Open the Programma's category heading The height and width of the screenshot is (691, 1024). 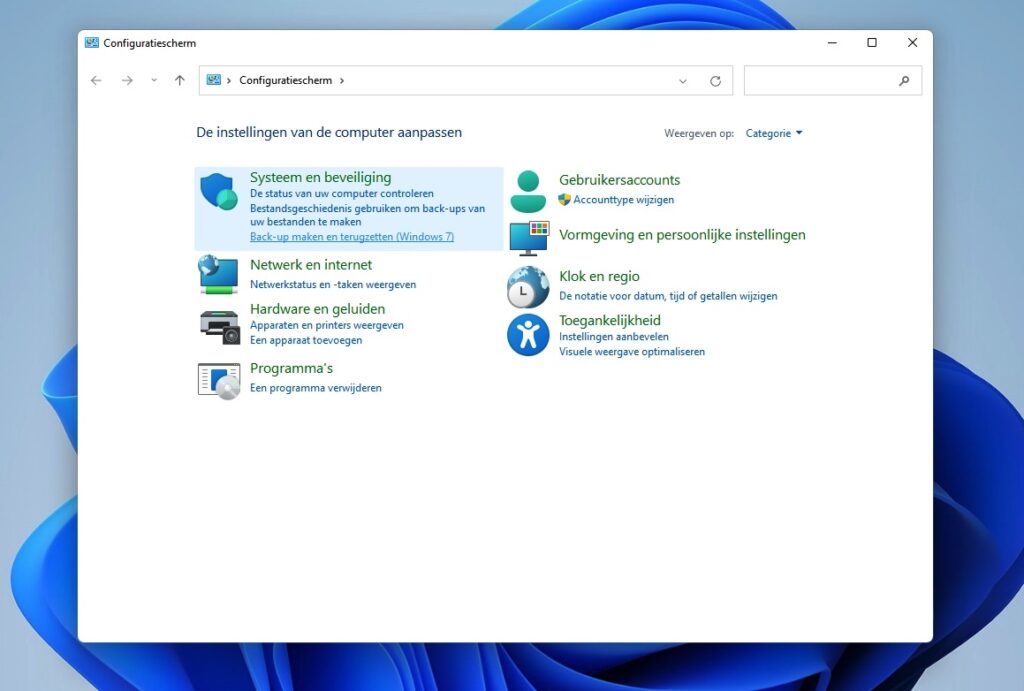point(291,368)
